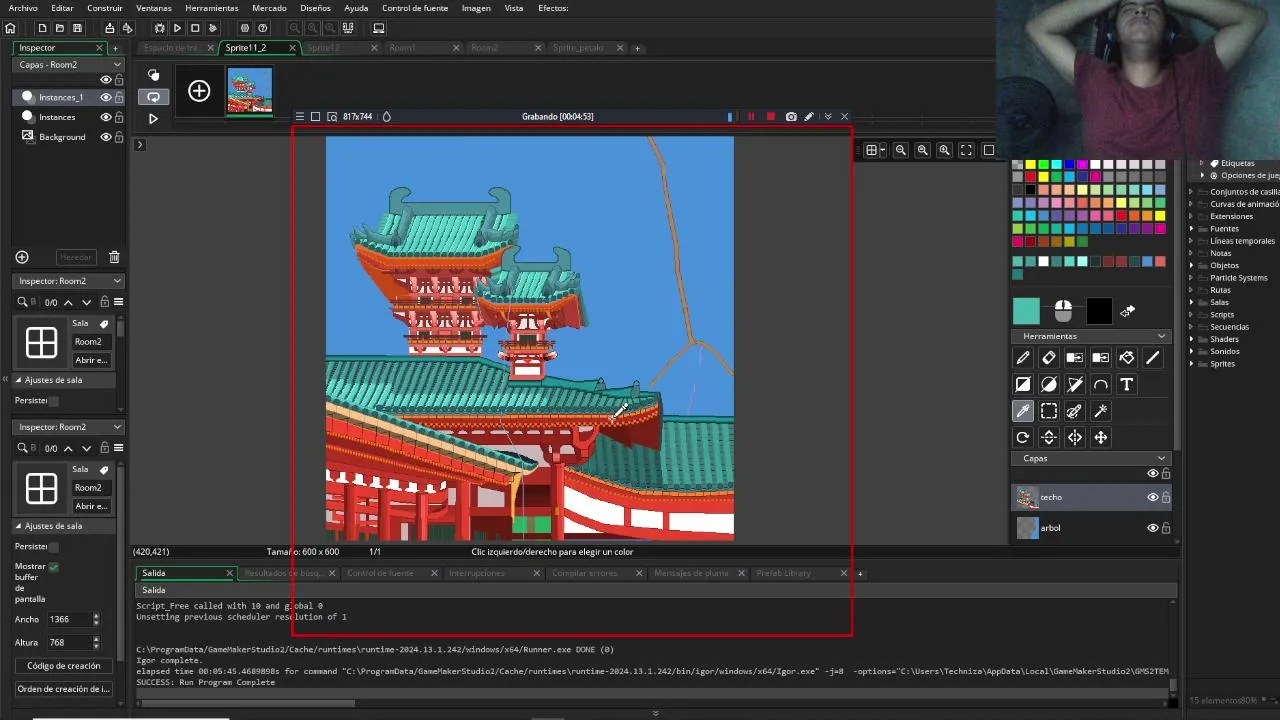Hide the Instances_1 layer
Image resolution: width=1280 pixels, height=720 pixels.
point(105,97)
